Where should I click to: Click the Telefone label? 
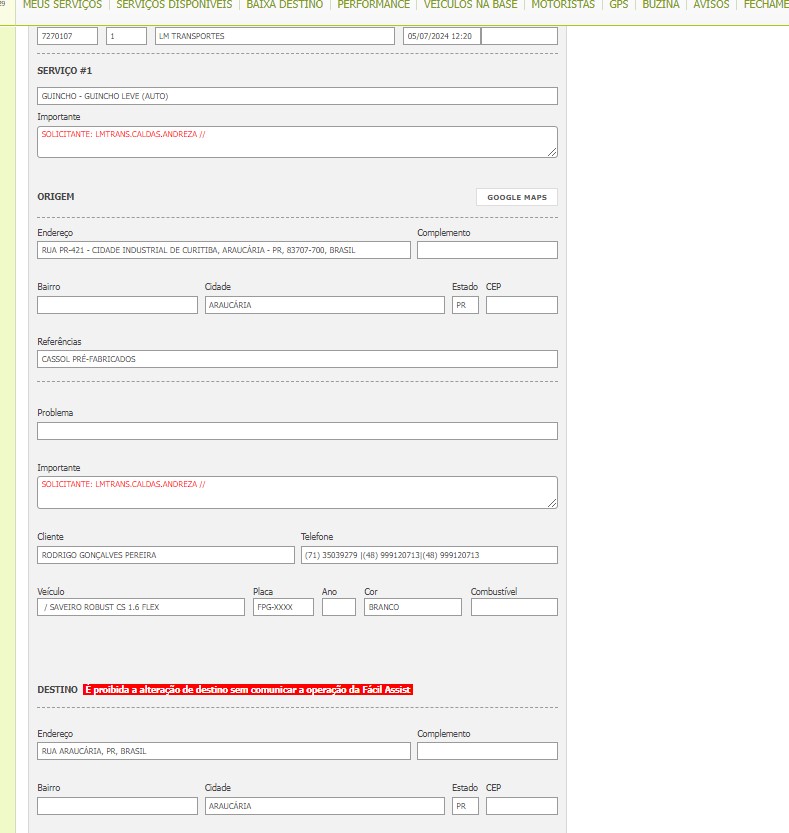(317, 537)
